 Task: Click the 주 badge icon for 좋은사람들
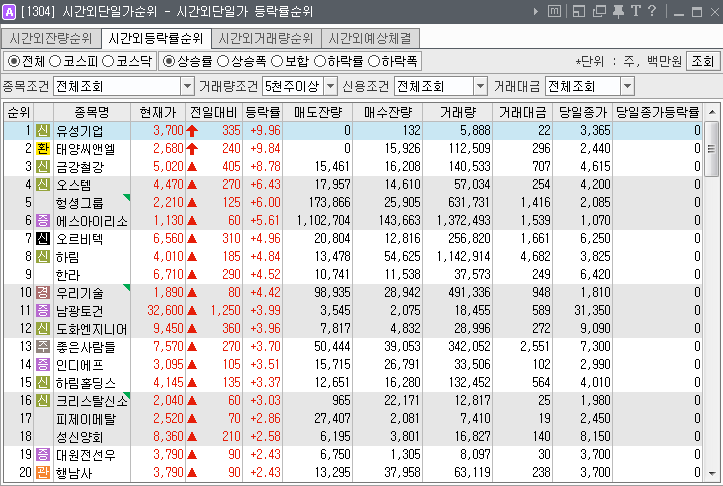[x=43, y=346]
